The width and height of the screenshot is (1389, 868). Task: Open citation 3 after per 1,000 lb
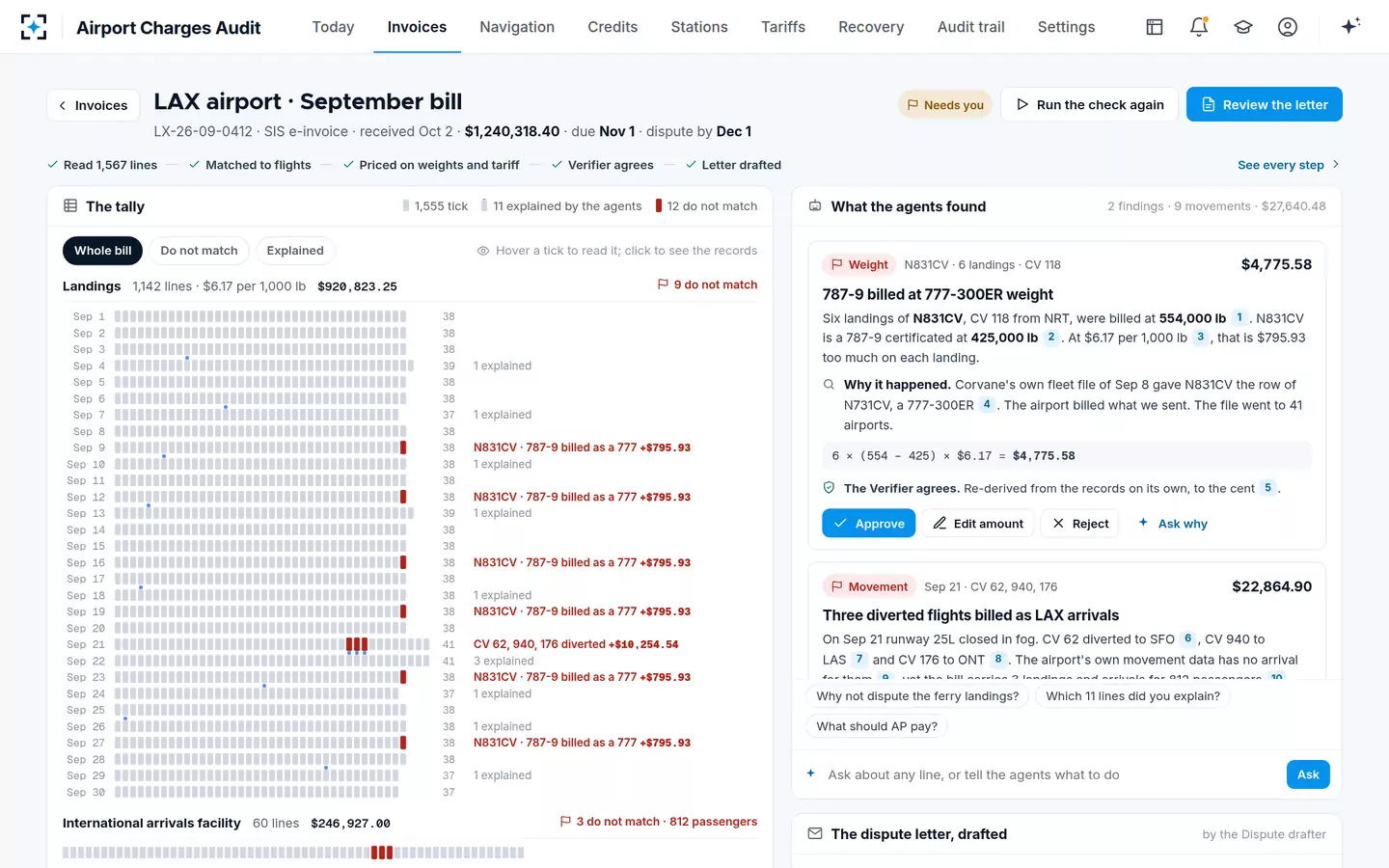pos(1200,338)
